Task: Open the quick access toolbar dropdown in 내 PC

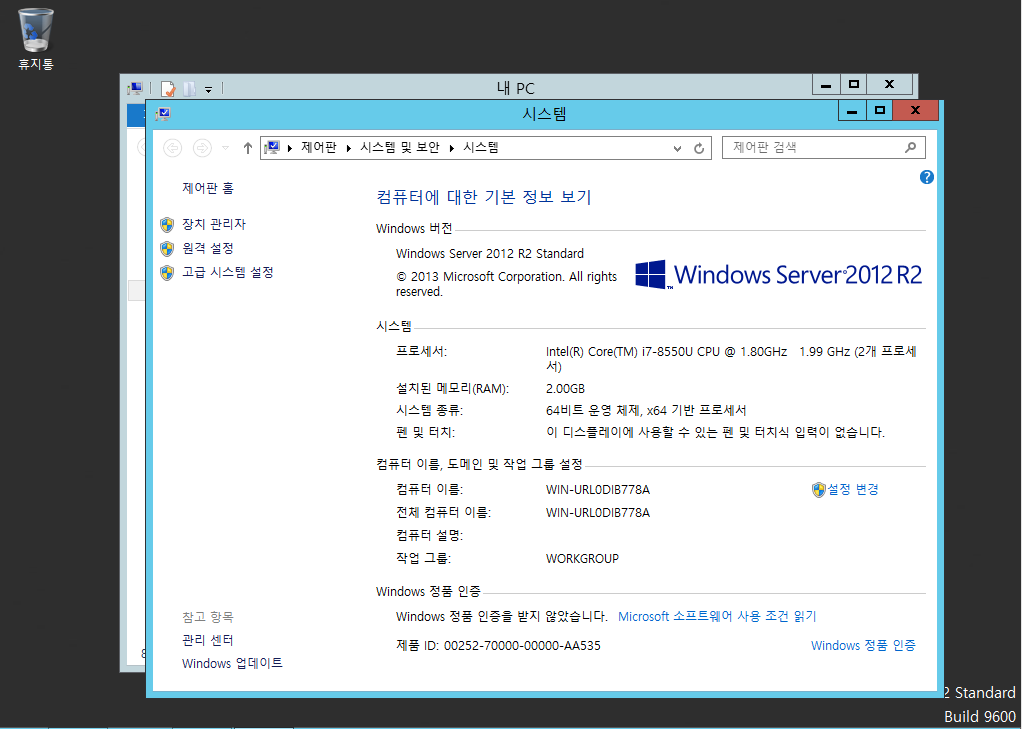Action: [209, 89]
